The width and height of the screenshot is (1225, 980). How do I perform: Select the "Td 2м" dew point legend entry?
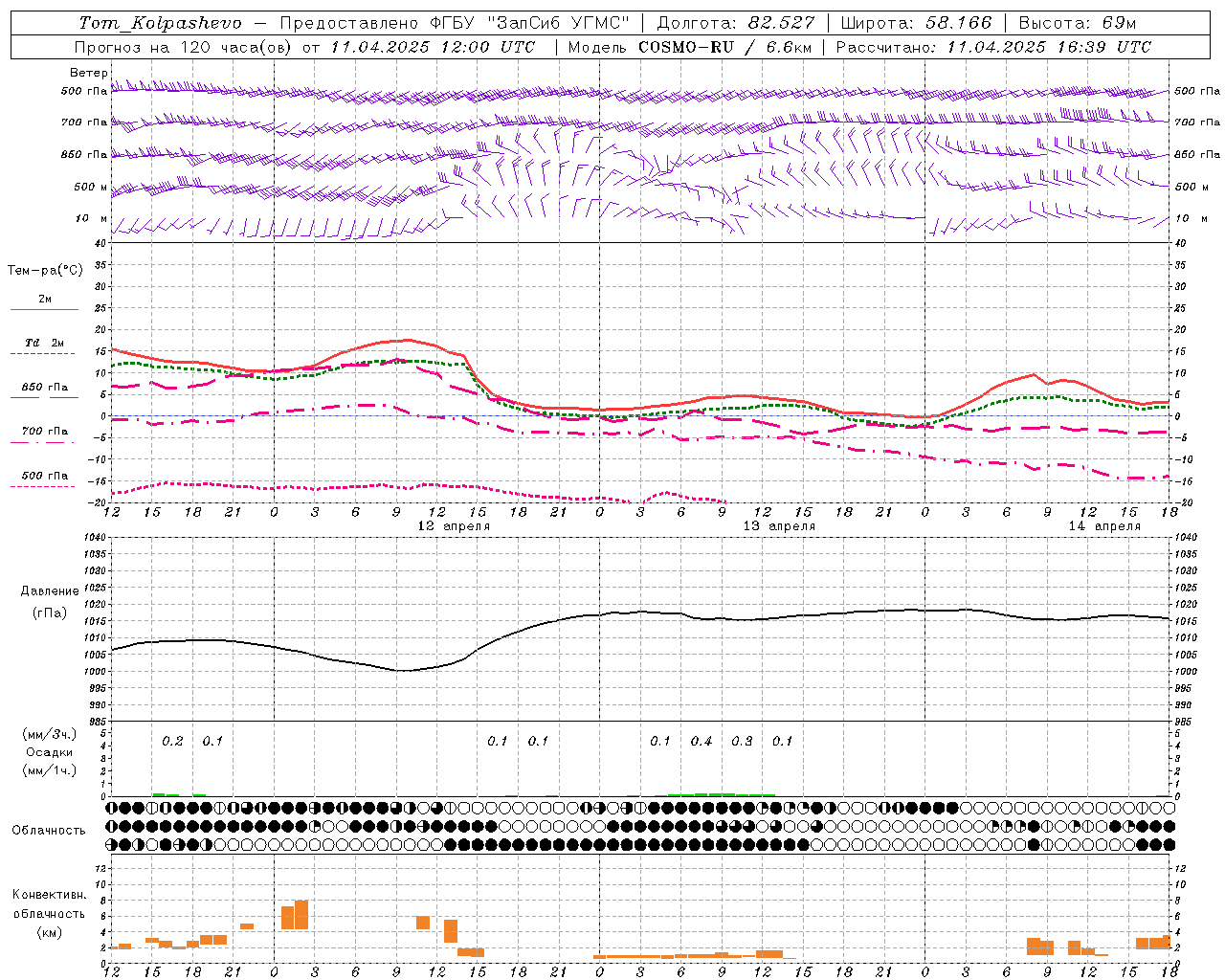point(44,343)
